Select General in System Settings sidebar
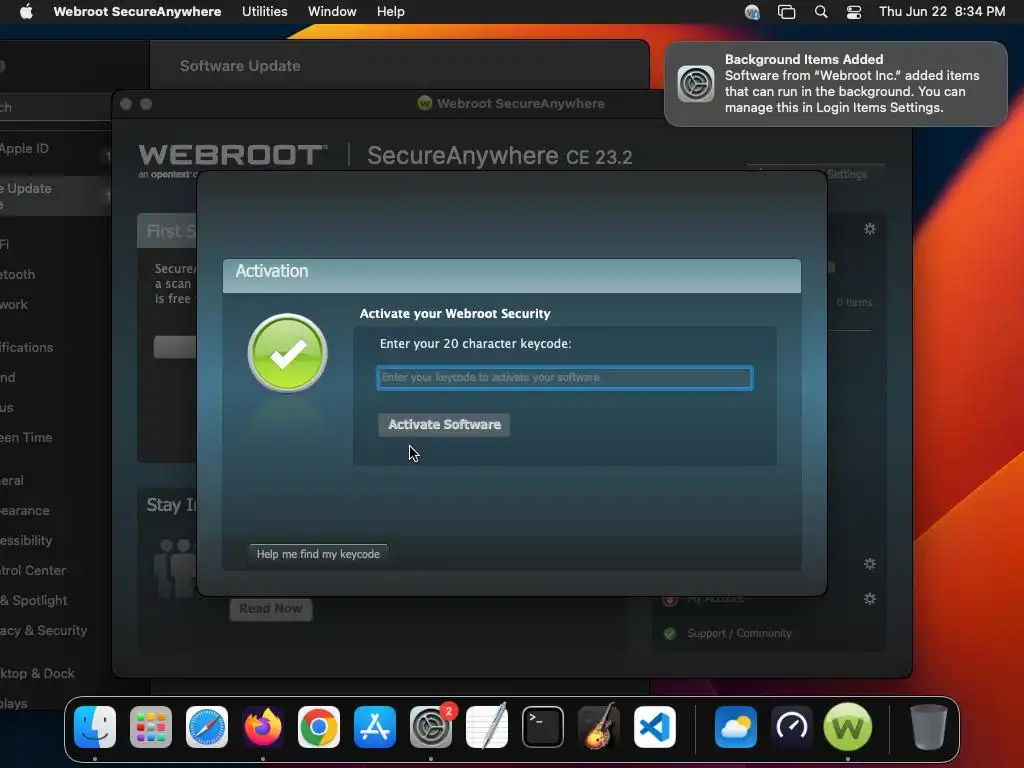The width and height of the screenshot is (1024, 768). point(12,480)
